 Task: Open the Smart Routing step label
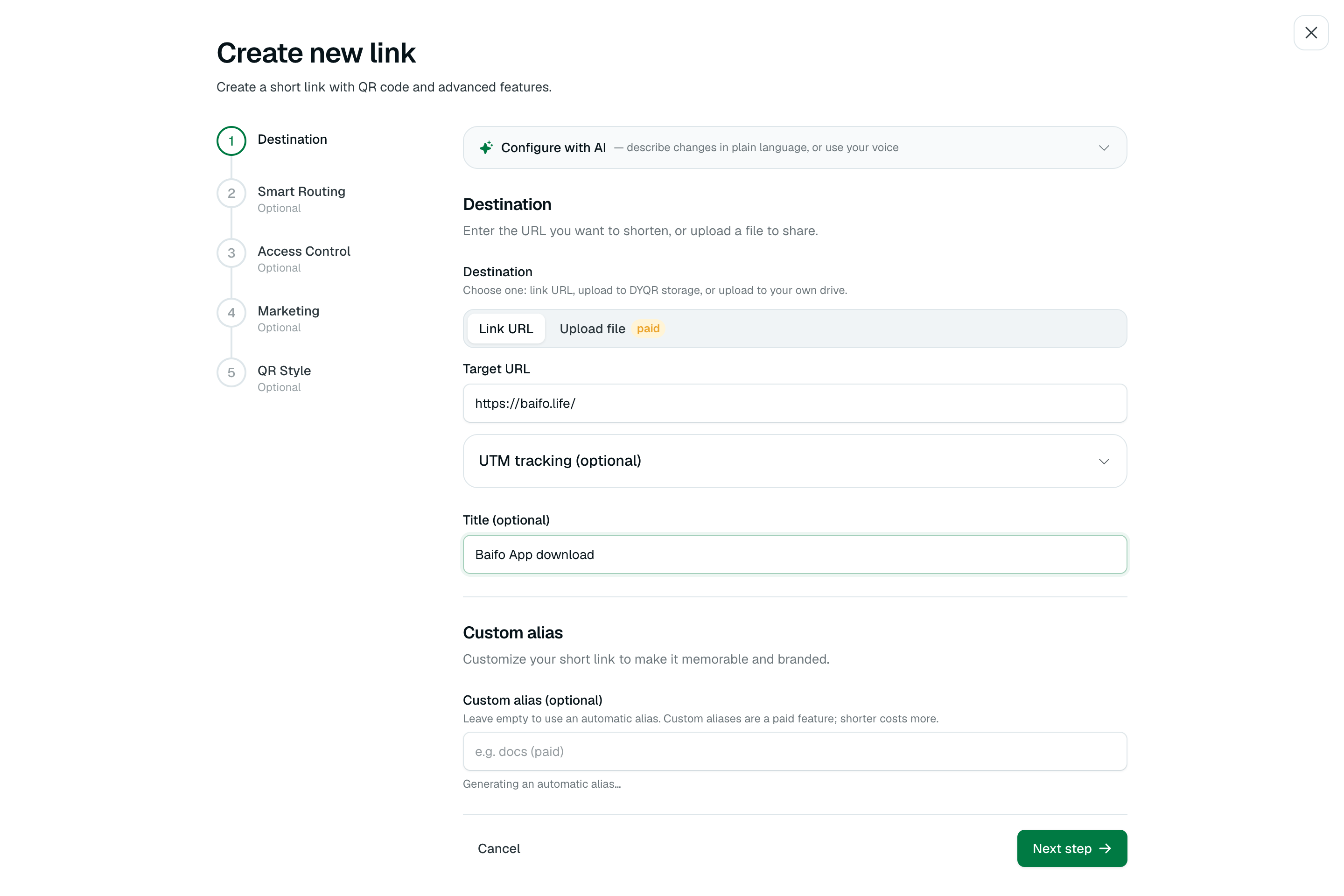pos(301,191)
